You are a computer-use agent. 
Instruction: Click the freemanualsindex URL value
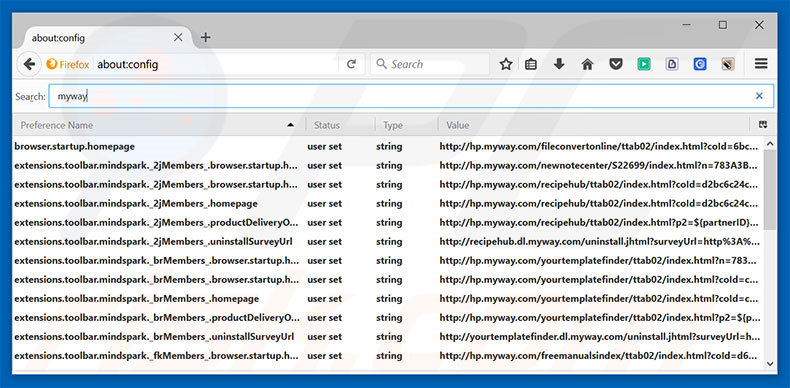pos(598,356)
